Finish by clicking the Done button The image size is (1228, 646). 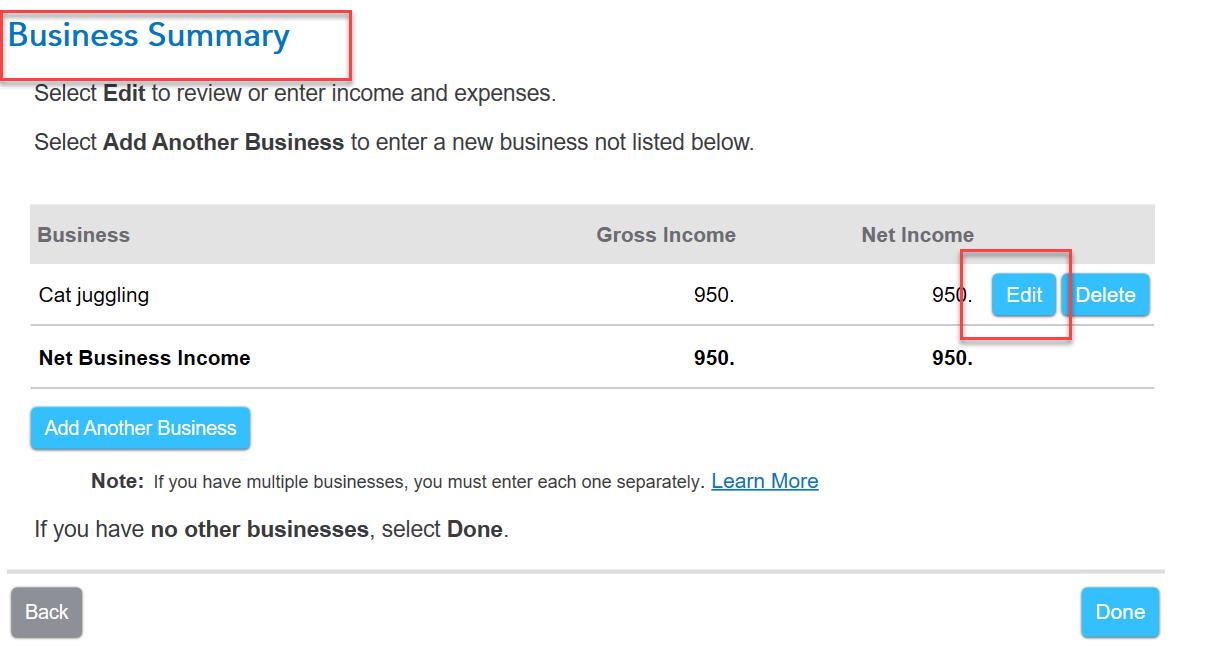pyautogui.click(x=1119, y=612)
